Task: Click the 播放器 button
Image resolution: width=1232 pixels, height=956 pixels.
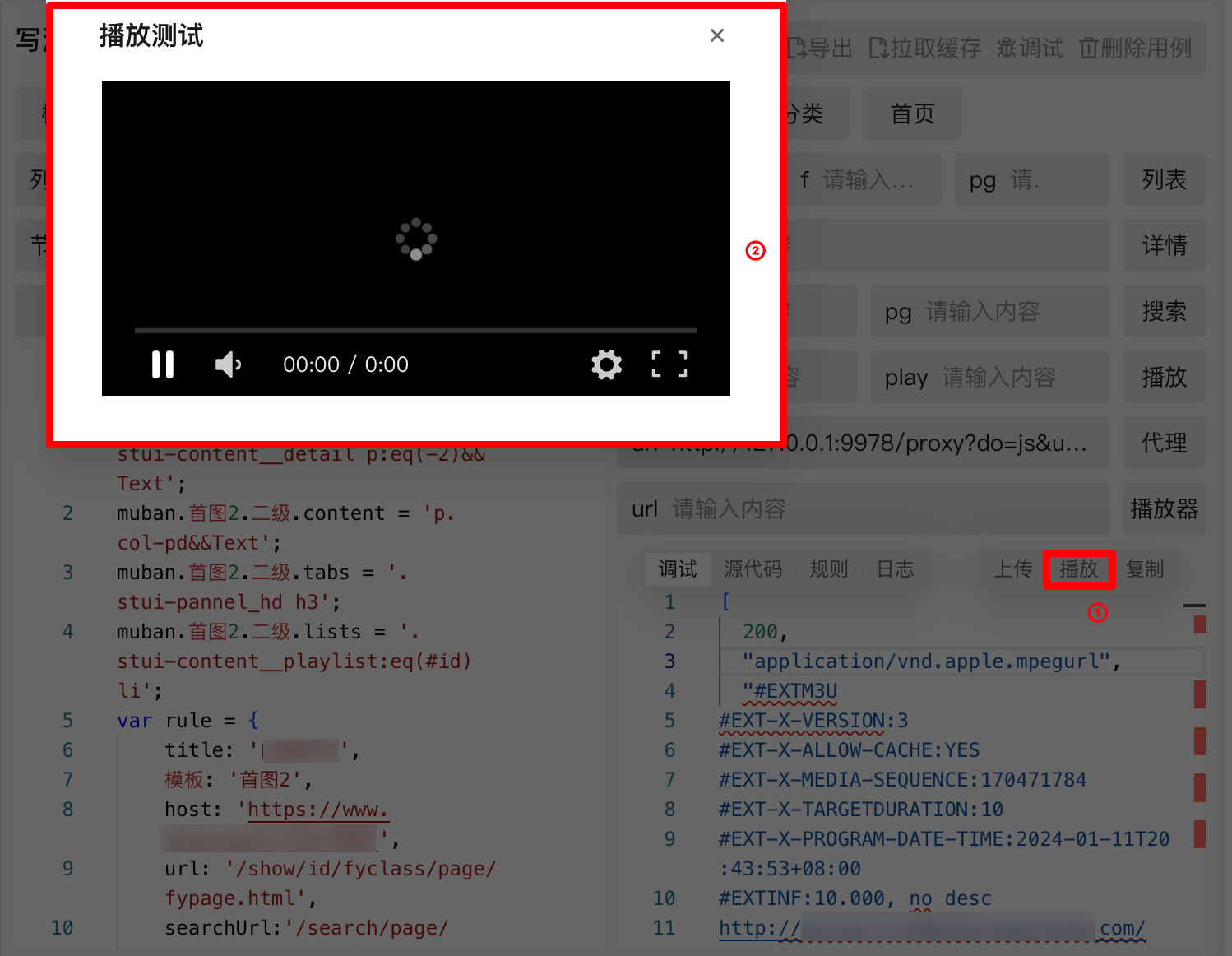Action: click(x=1165, y=508)
